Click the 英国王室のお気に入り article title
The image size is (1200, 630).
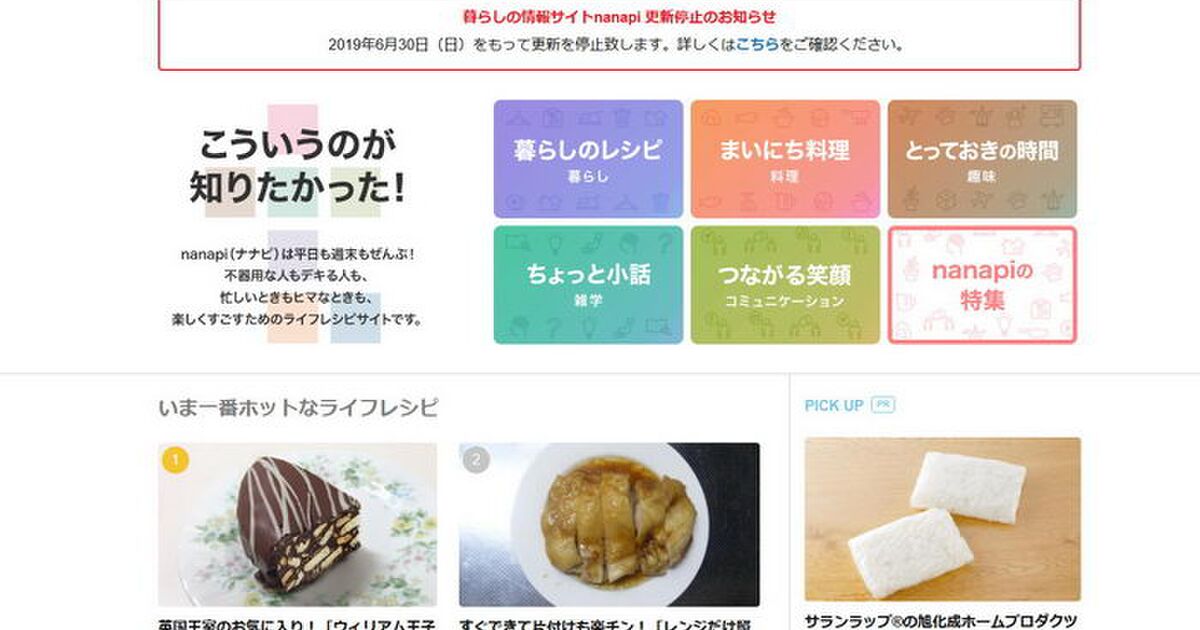click(297, 623)
